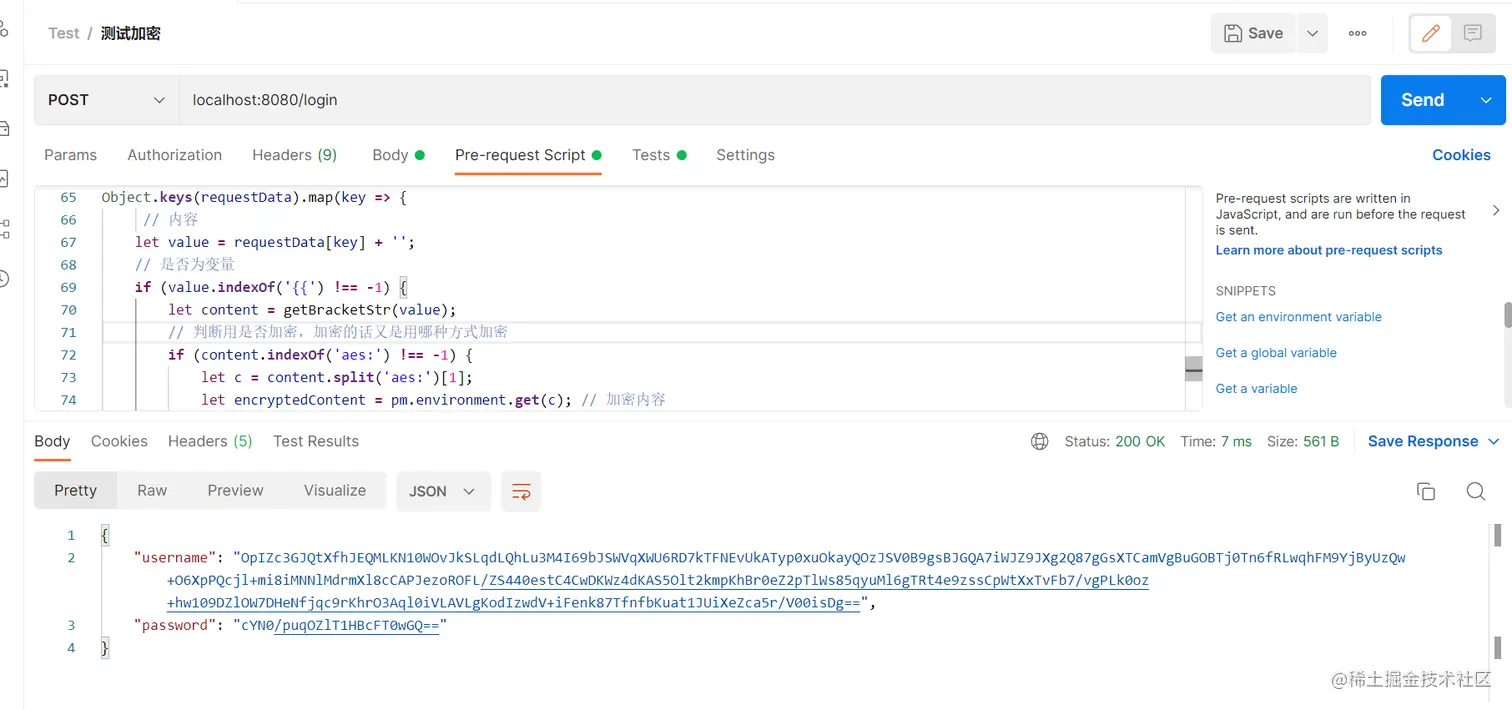Switch response view to Pretty
The width and height of the screenshot is (1512, 710).
click(76, 491)
